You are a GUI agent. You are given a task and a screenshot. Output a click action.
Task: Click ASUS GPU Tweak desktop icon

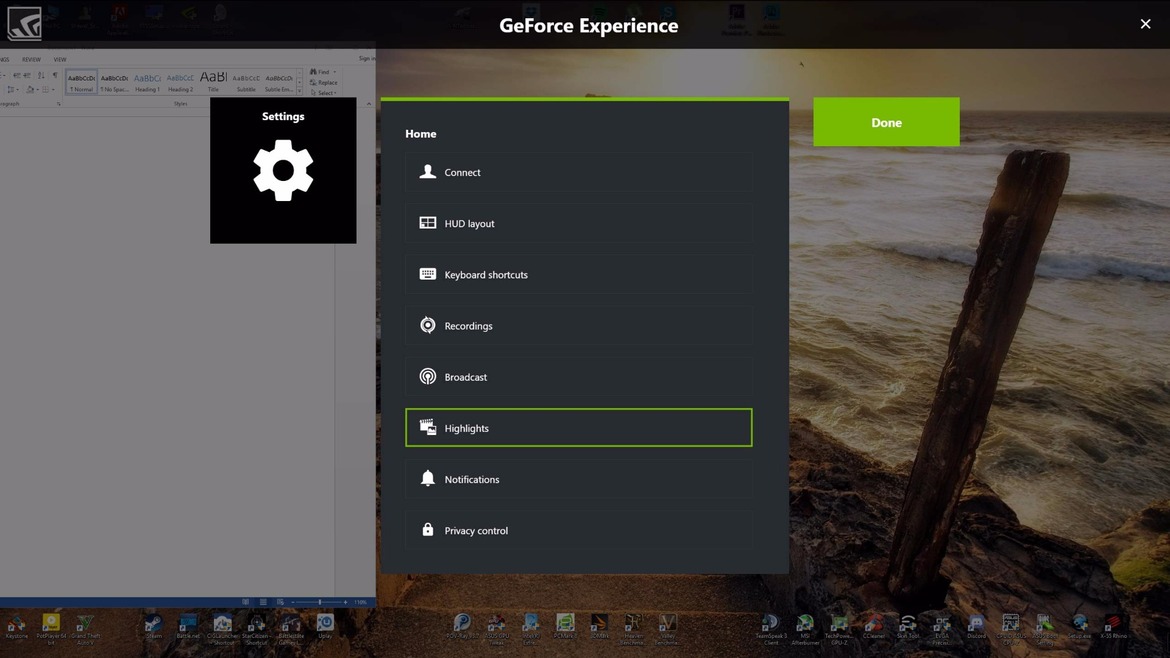(496, 627)
